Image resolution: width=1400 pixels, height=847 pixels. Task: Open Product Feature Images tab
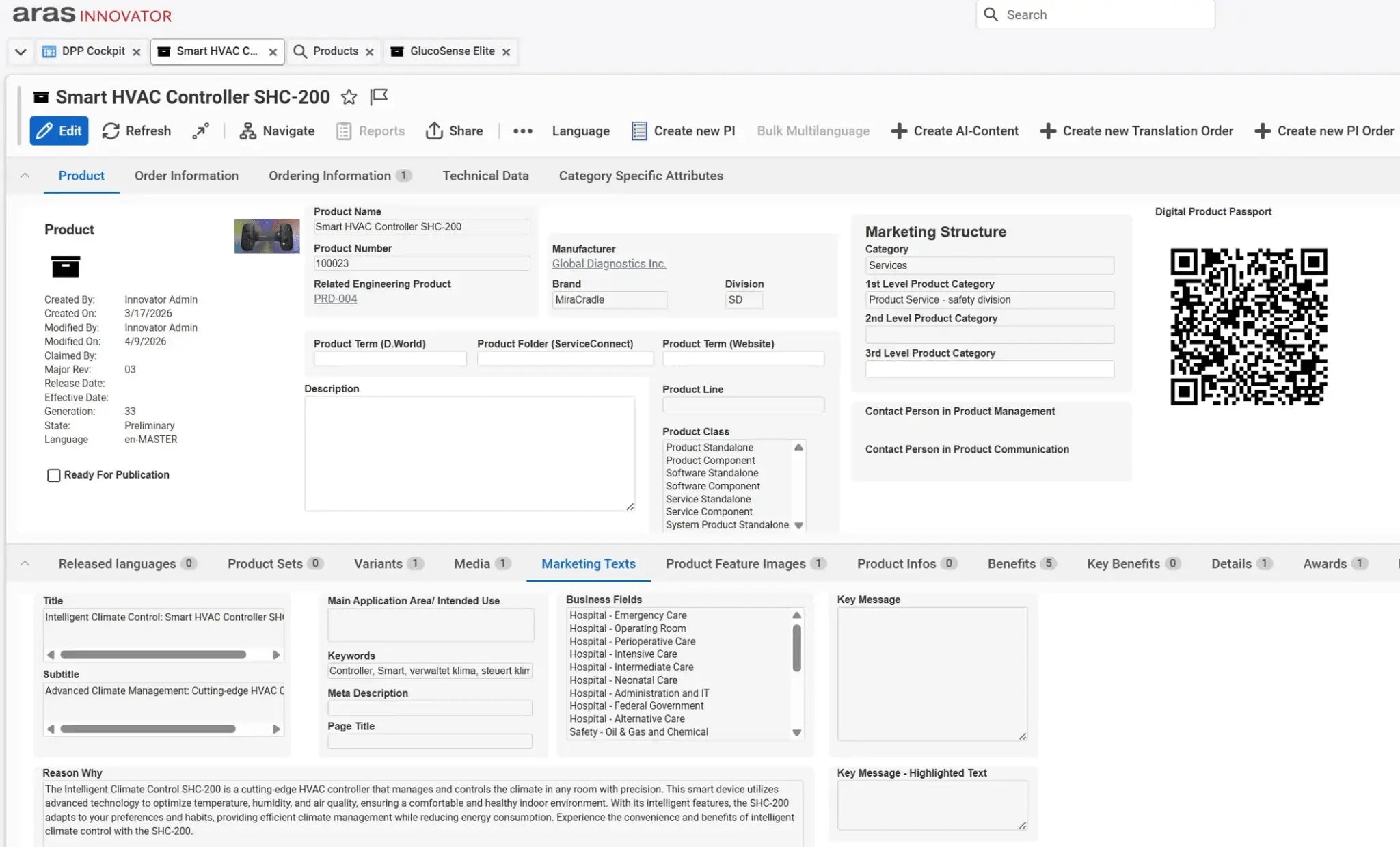pyautogui.click(x=746, y=564)
